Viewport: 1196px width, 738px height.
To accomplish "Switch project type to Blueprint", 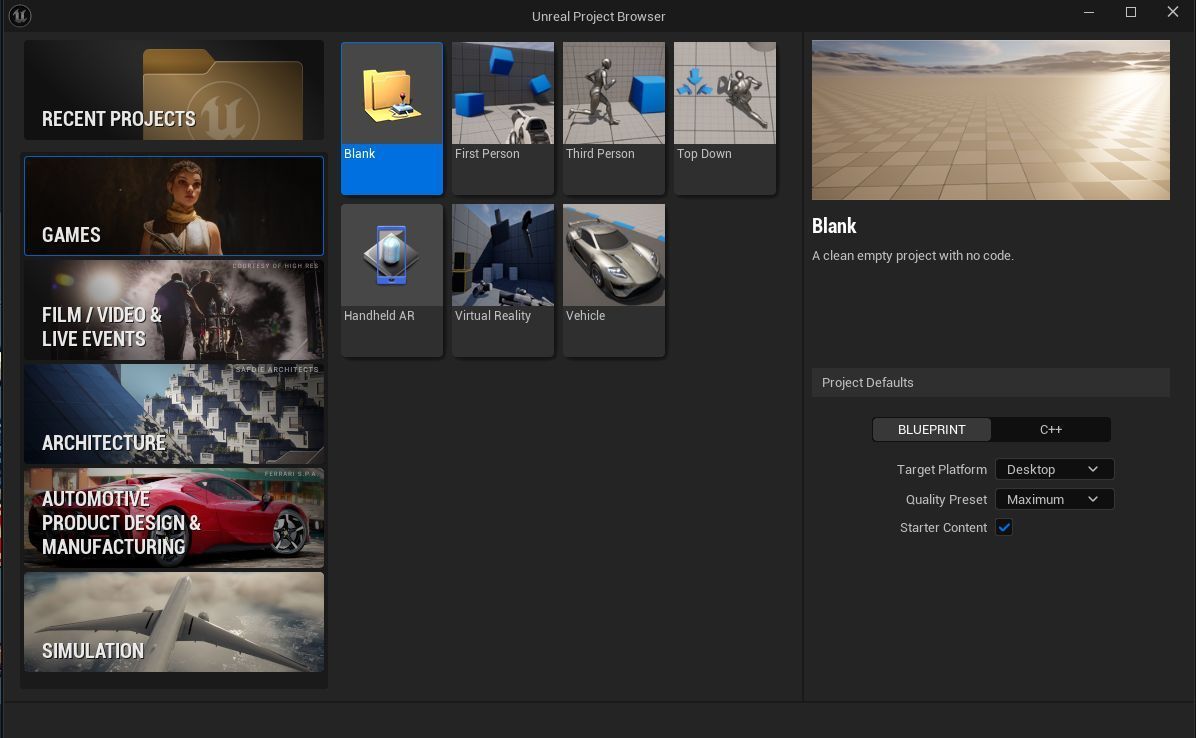I will tap(931, 429).
